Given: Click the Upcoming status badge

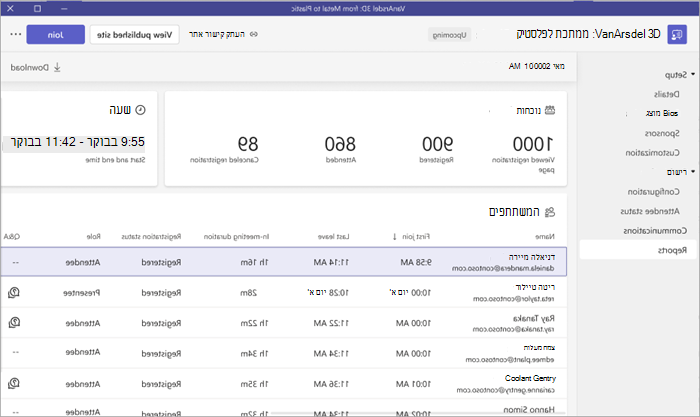Looking at the screenshot, I should pos(450,35).
